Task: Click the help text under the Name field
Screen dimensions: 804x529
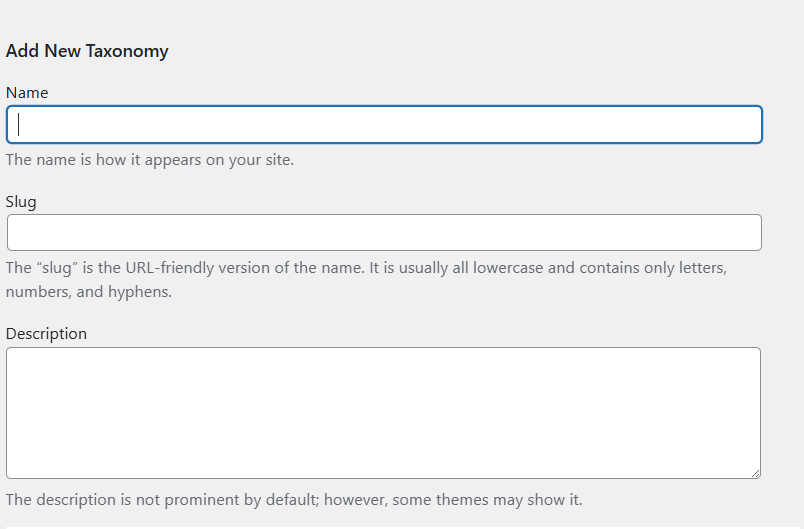Action: 150,160
